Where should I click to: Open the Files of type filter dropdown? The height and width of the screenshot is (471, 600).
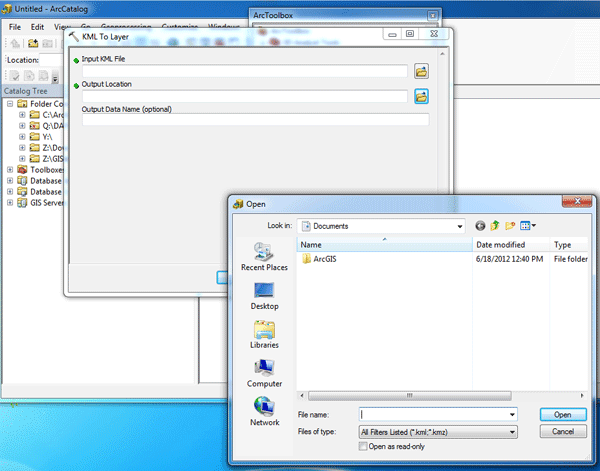click(512, 431)
